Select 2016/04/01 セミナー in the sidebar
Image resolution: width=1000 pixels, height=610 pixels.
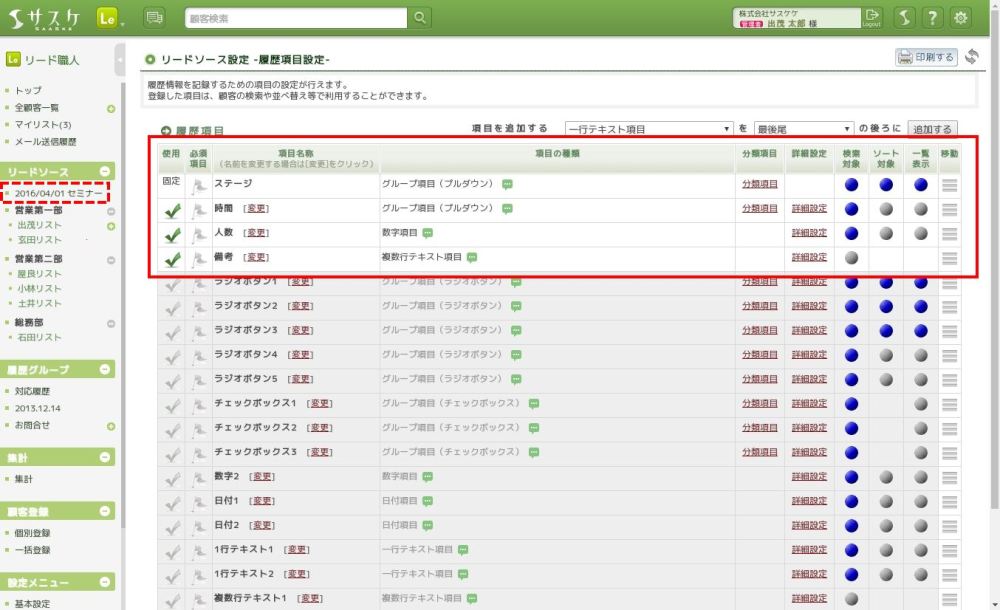[58, 192]
